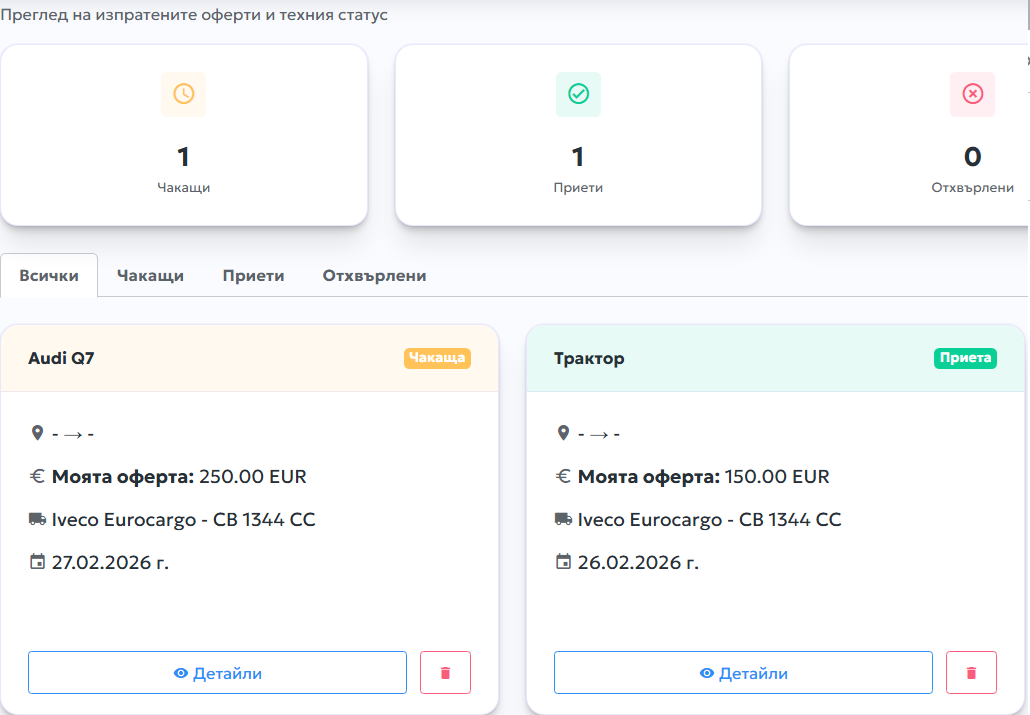Click the euro icon in Трактор card

[x=563, y=476]
